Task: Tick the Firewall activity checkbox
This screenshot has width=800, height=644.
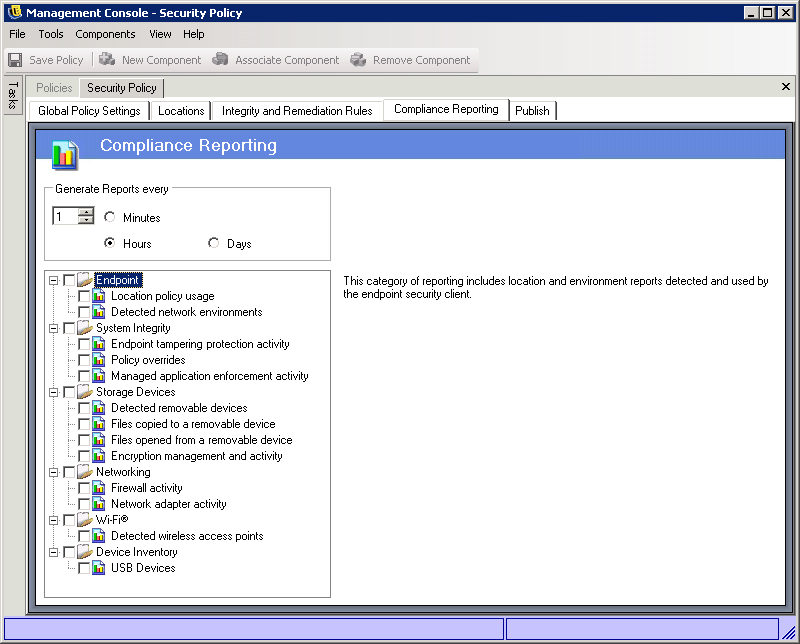Action: click(84, 488)
